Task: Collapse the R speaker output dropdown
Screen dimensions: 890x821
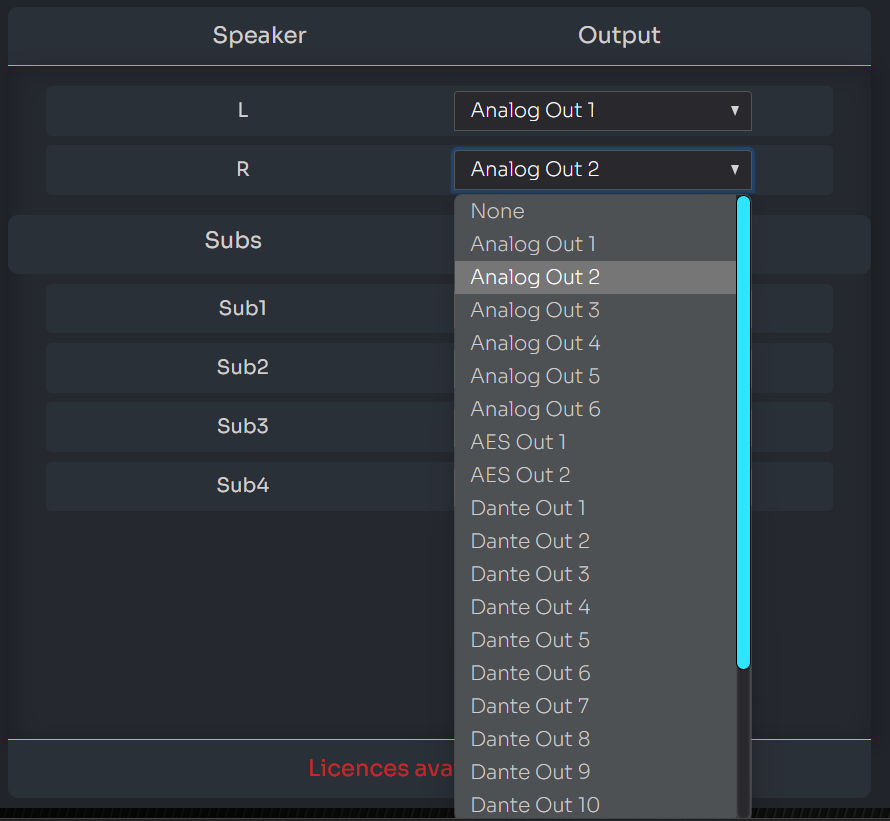Action: 602,170
